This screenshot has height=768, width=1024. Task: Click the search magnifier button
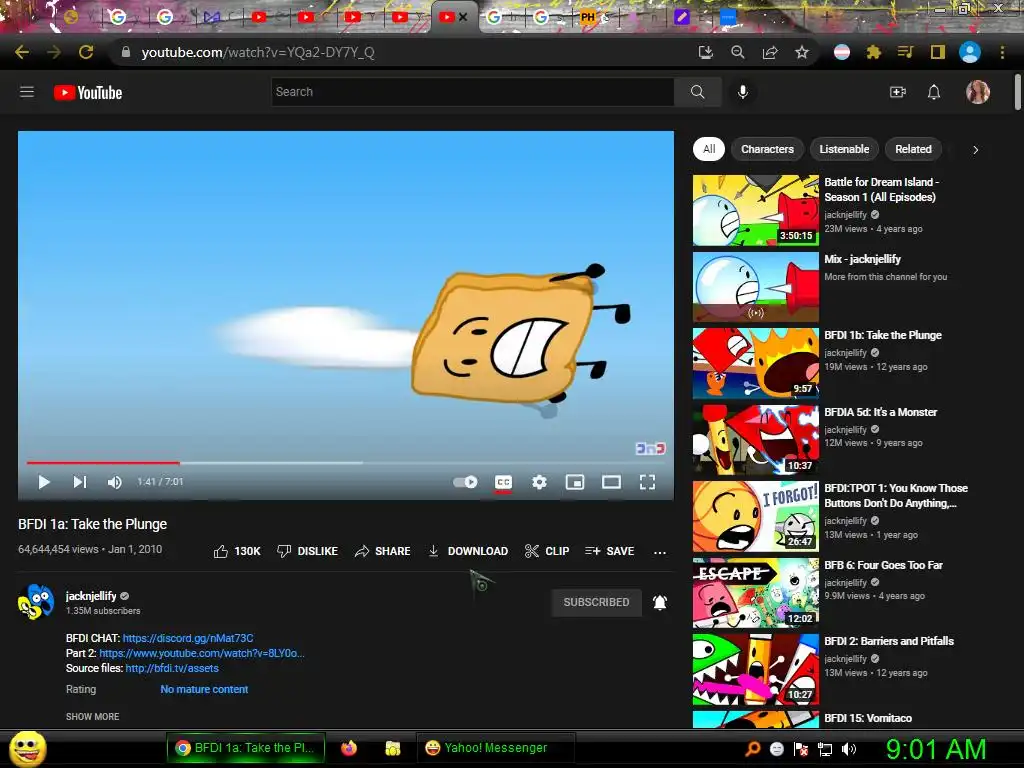[x=697, y=92]
